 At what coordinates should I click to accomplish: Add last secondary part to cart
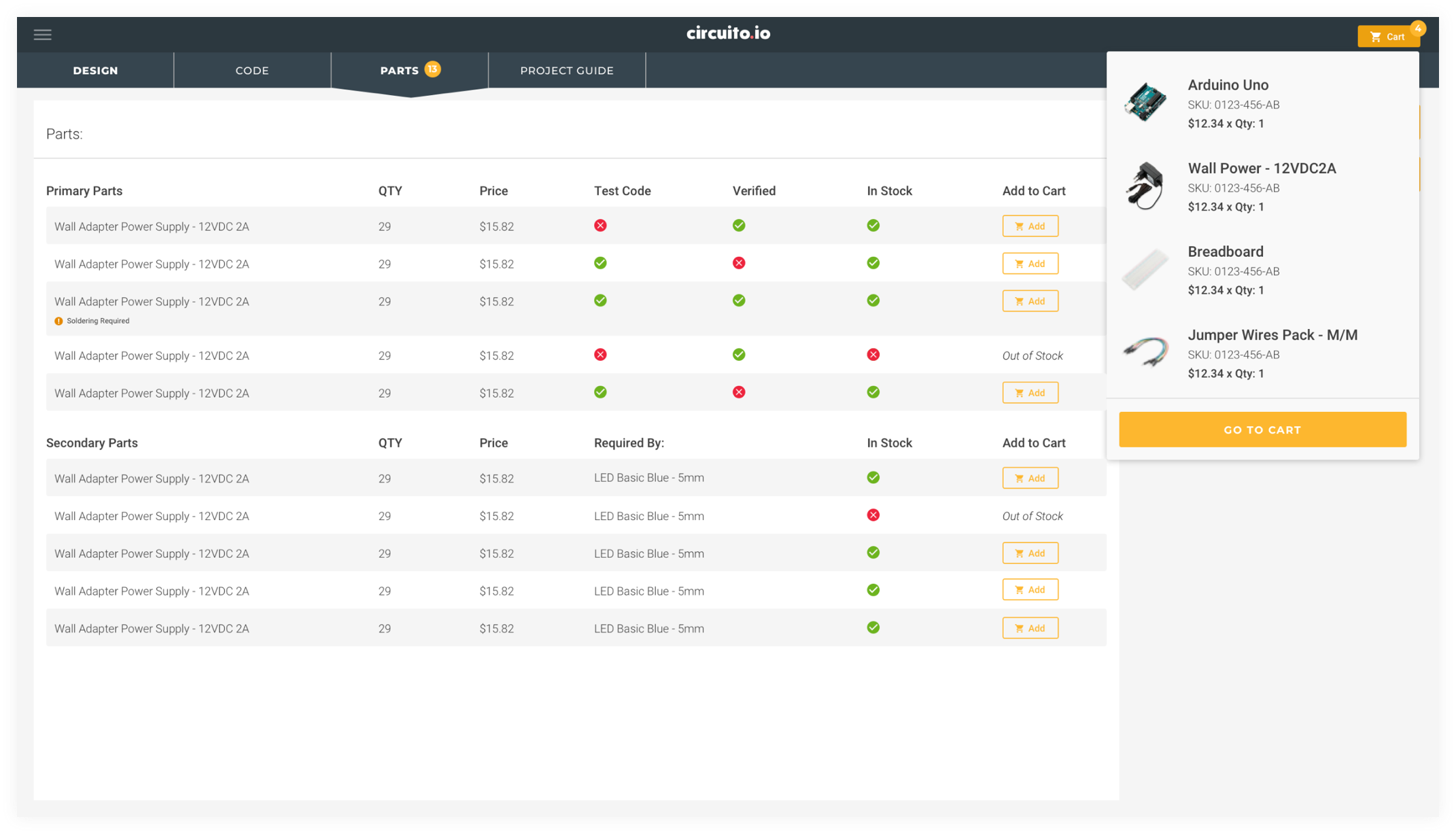1029,628
